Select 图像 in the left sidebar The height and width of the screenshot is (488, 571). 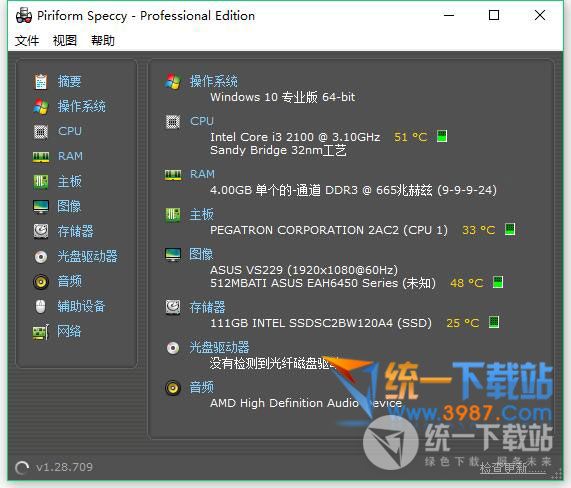coord(69,206)
